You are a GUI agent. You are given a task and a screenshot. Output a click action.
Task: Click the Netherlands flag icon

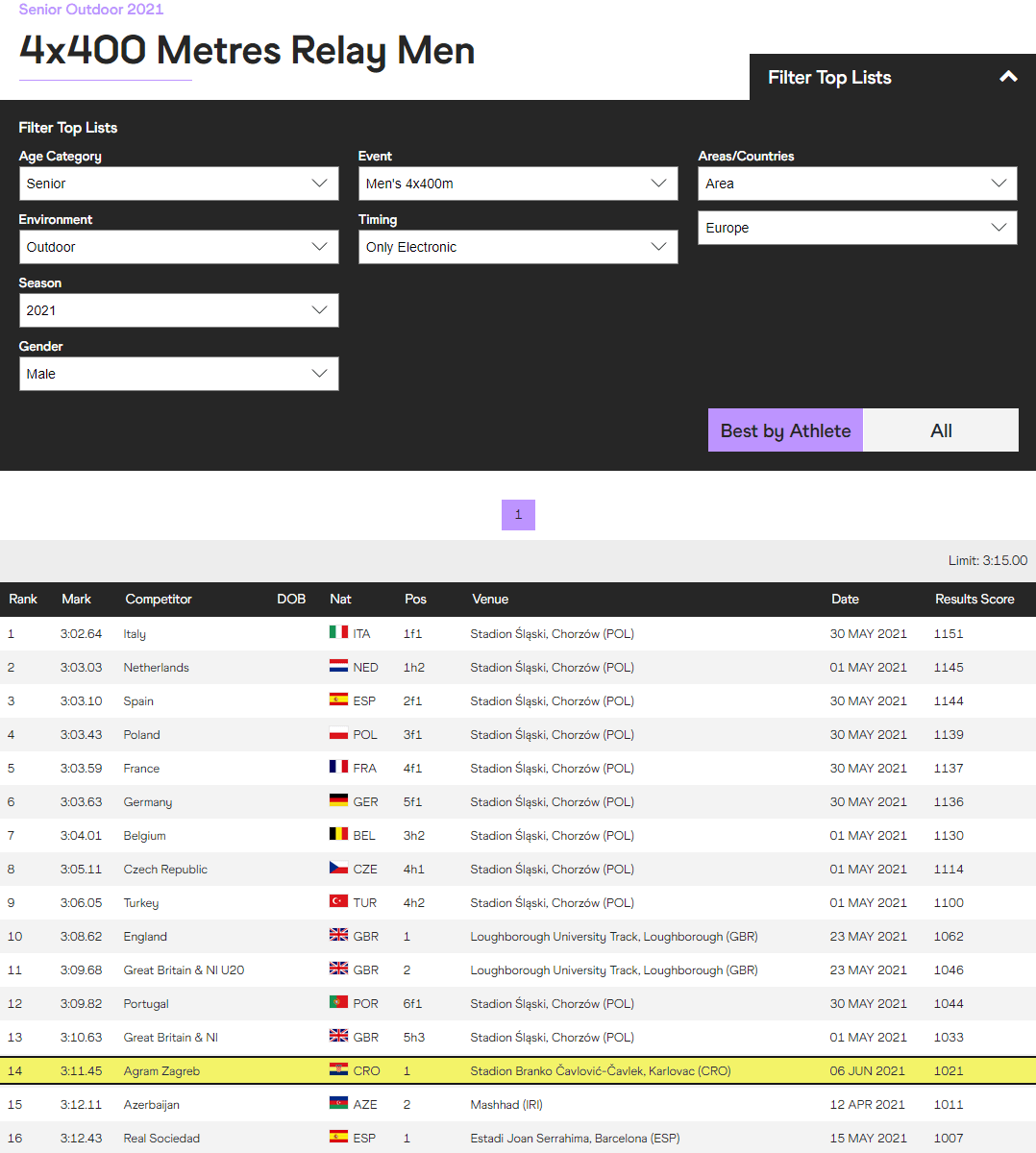pyautogui.click(x=338, y=666)
